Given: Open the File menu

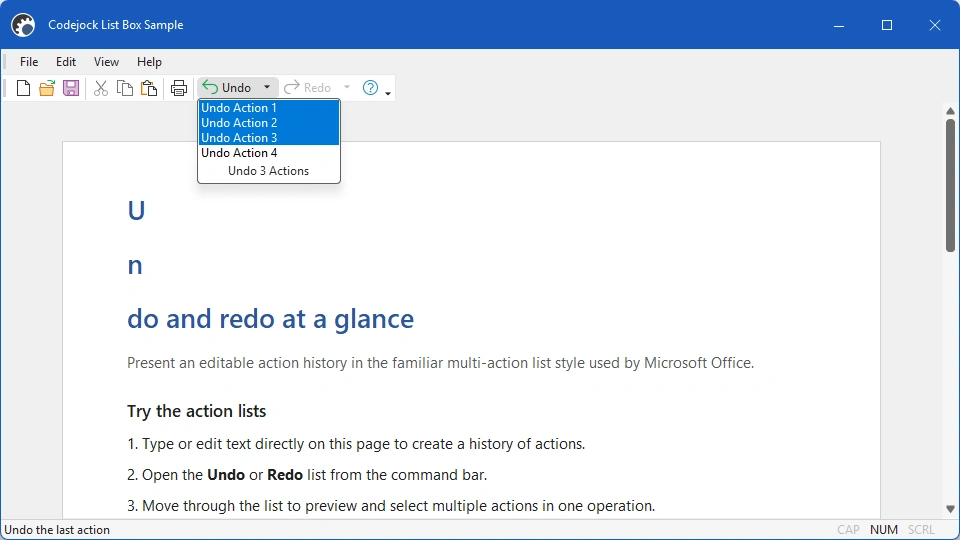Looking at the screenshot, I should [29, 62].
